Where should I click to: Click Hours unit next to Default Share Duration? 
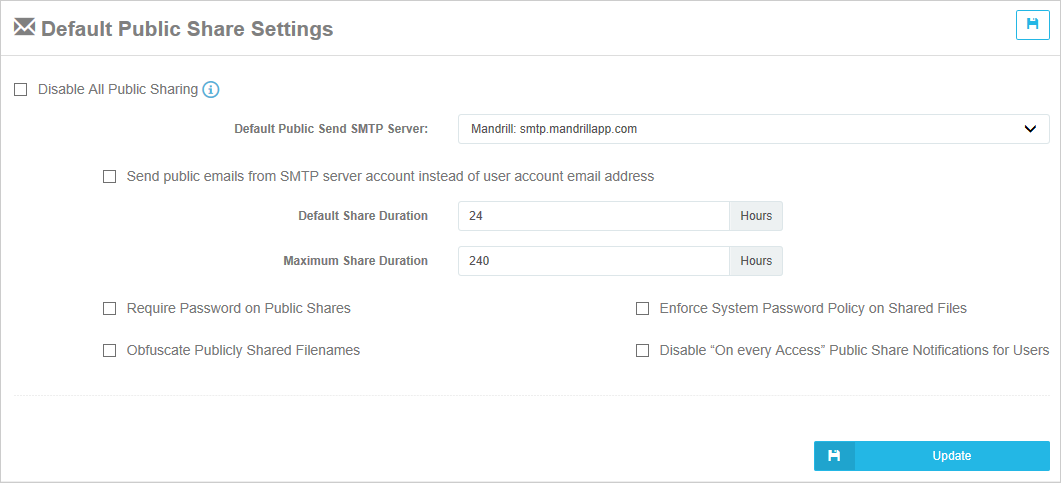click(x=756, y=216)
